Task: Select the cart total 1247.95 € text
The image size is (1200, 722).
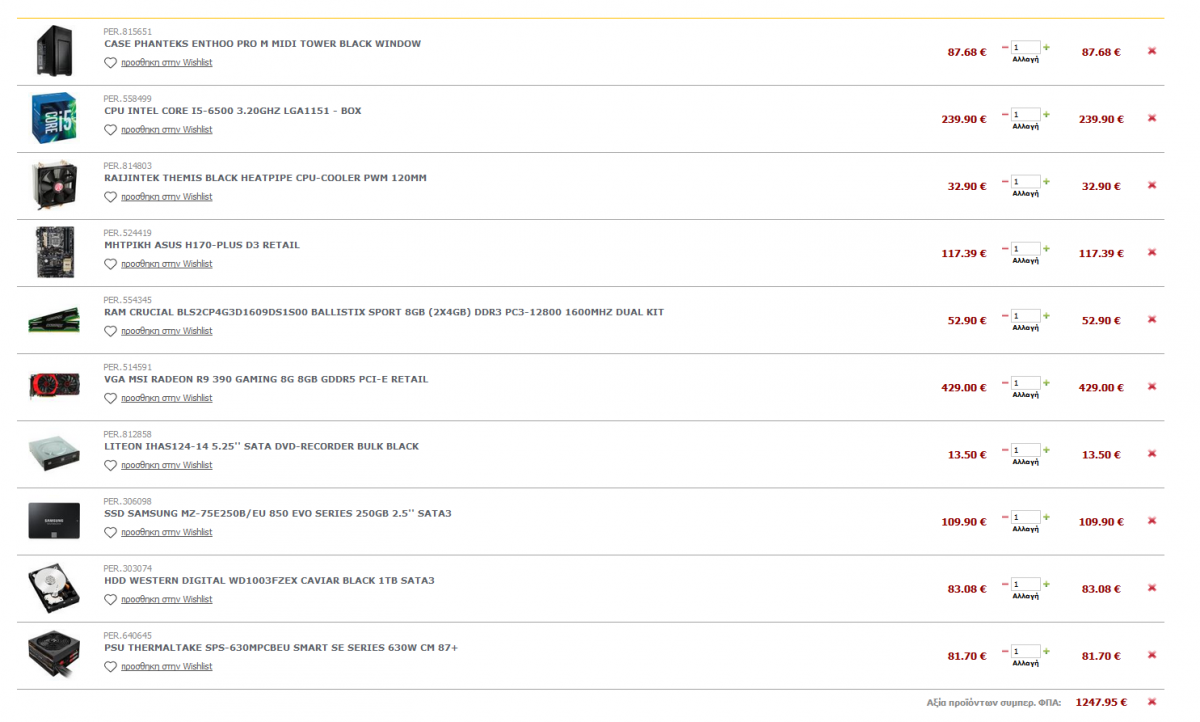Action: [1101, 702]
